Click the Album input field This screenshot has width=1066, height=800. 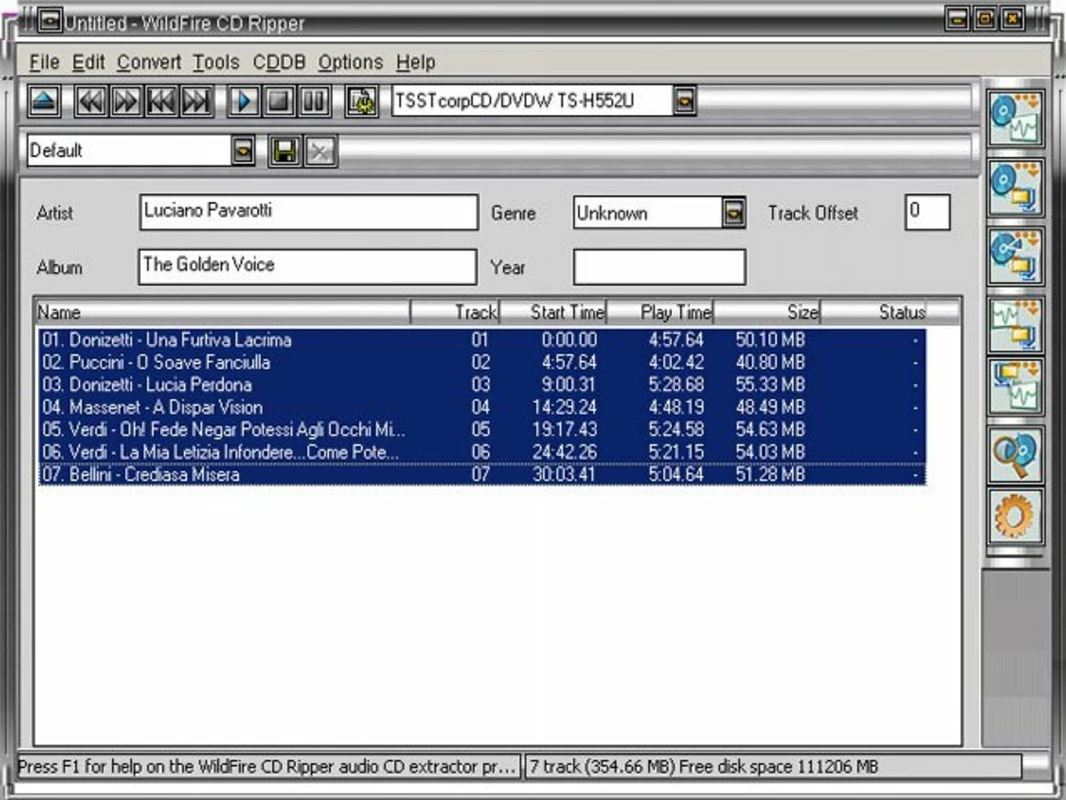(x=307, y=266)
